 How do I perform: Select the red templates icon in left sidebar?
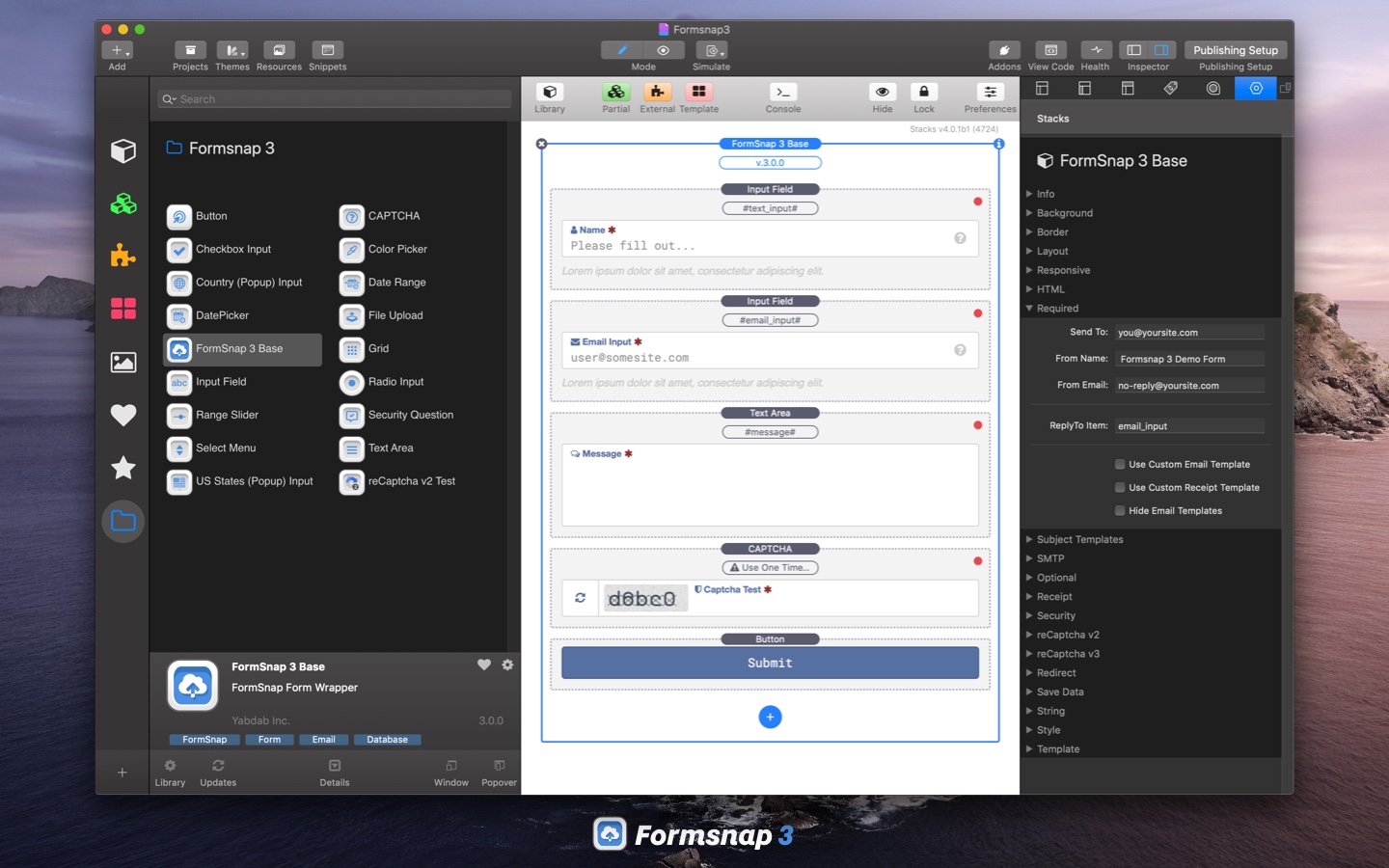click(x=123, y=309)
